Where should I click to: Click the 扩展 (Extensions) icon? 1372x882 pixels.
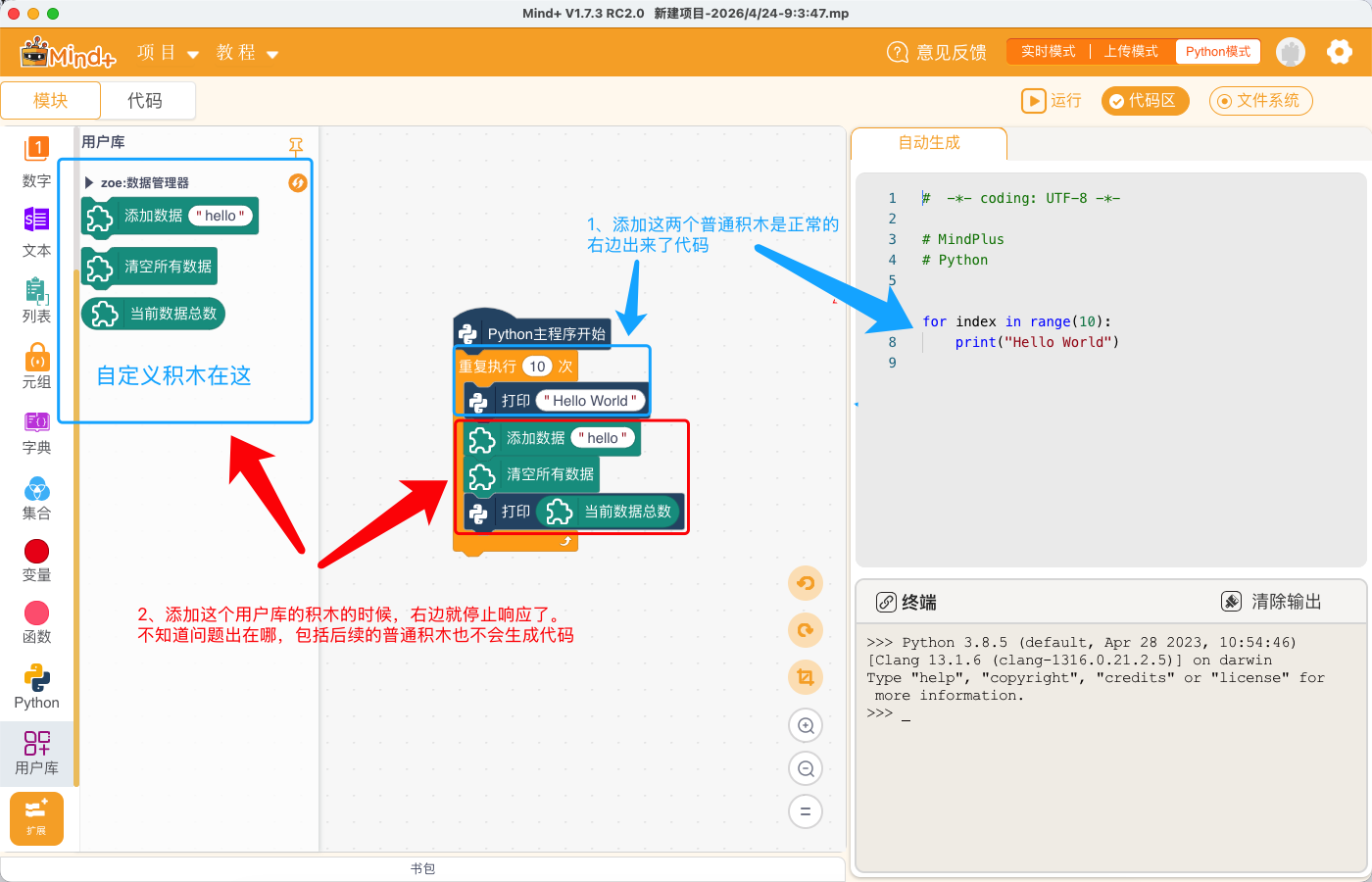coord(36,818)
